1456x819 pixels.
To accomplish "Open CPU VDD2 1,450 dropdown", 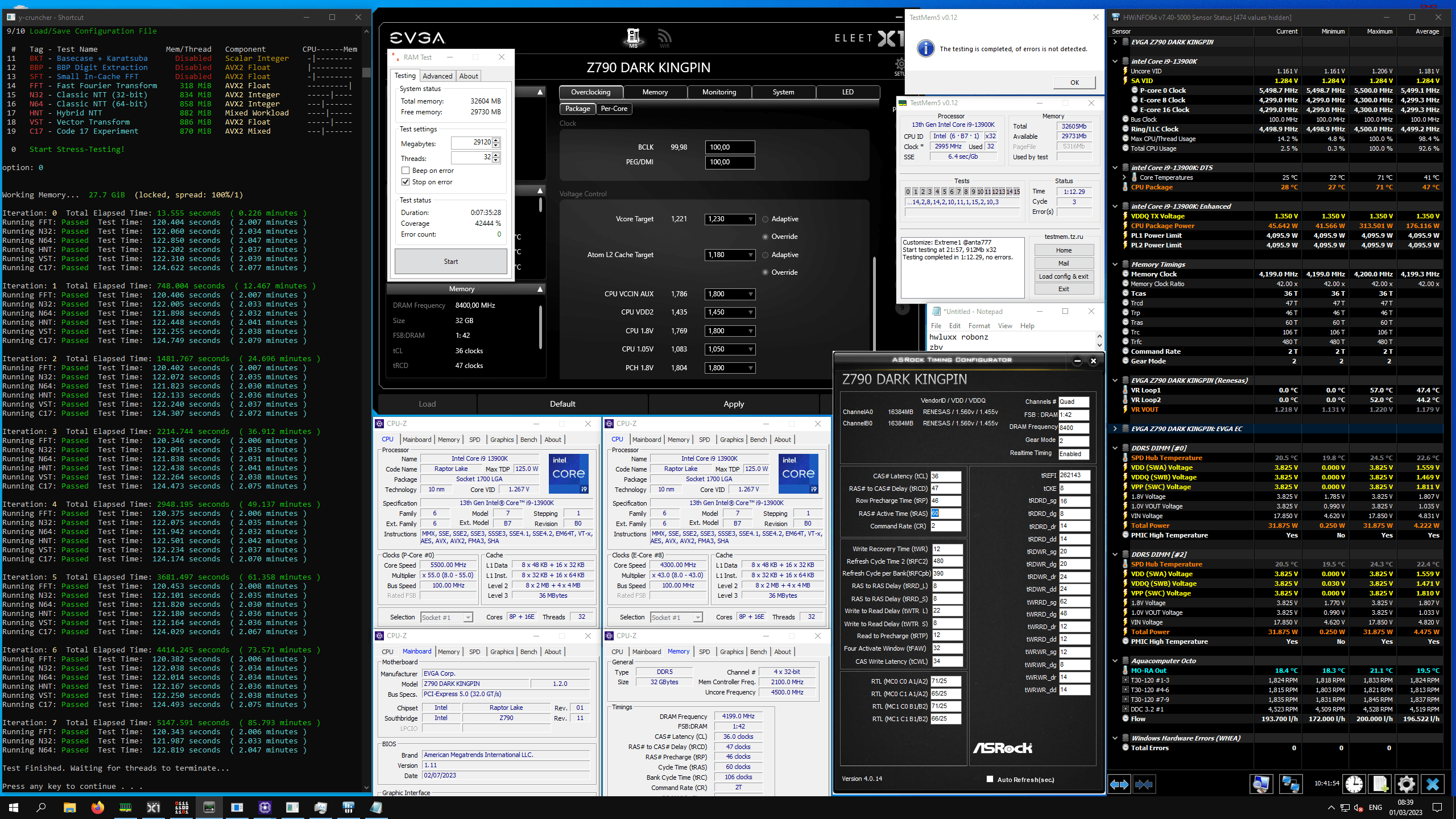I will 730,312.
